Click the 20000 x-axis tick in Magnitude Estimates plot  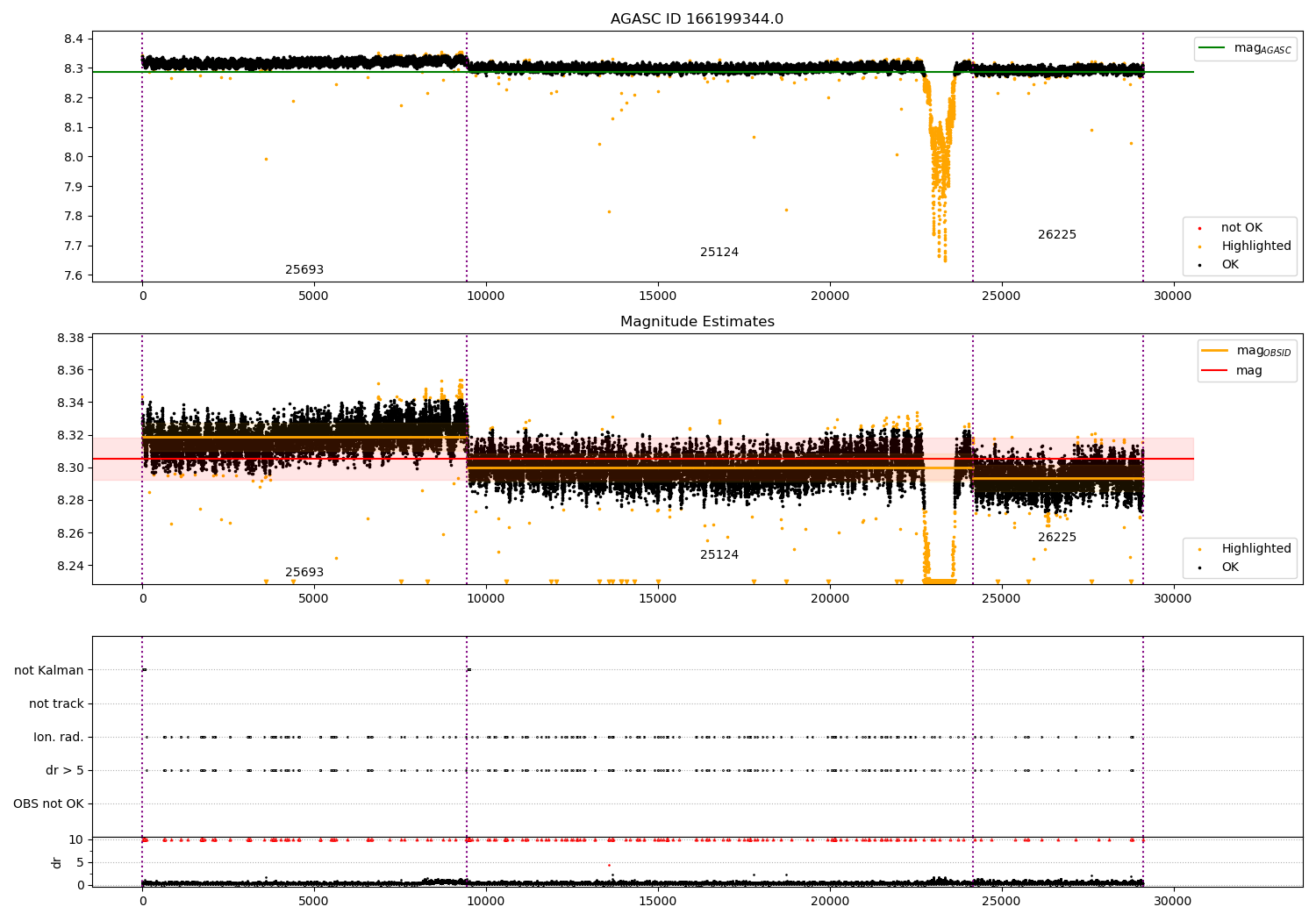(829, 598)
